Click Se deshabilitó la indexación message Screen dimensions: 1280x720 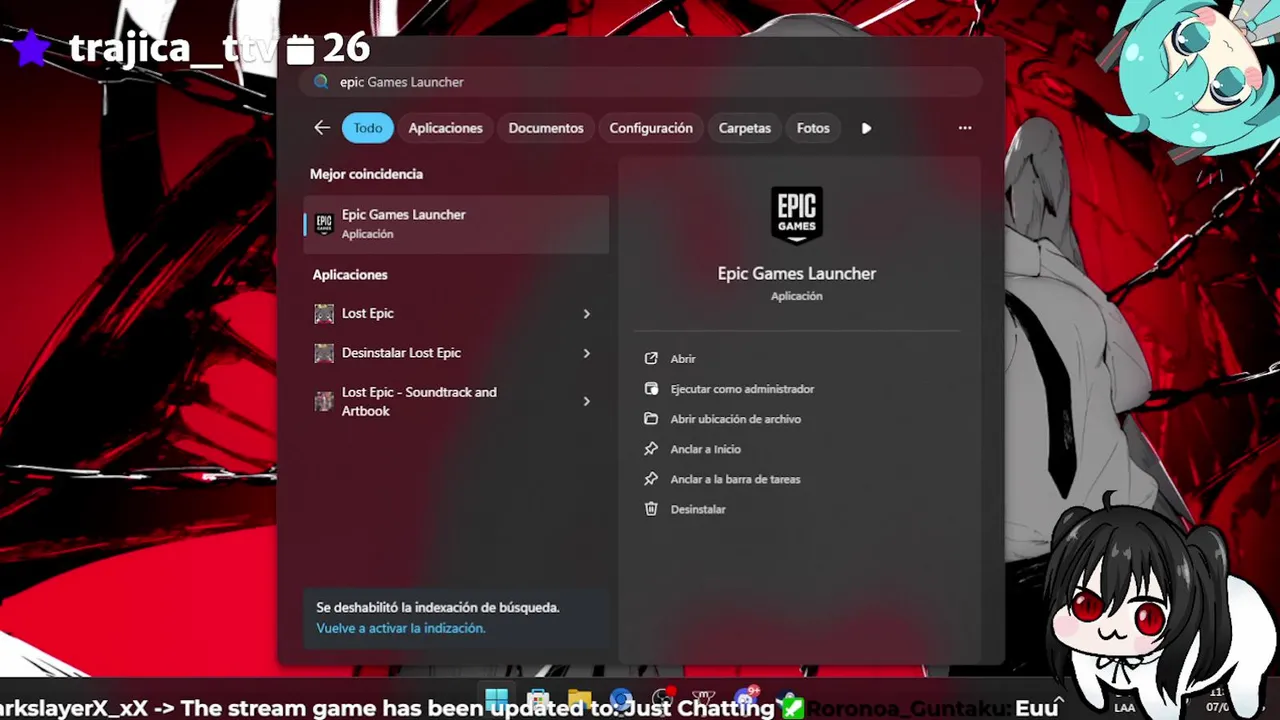tap(438, 607)
